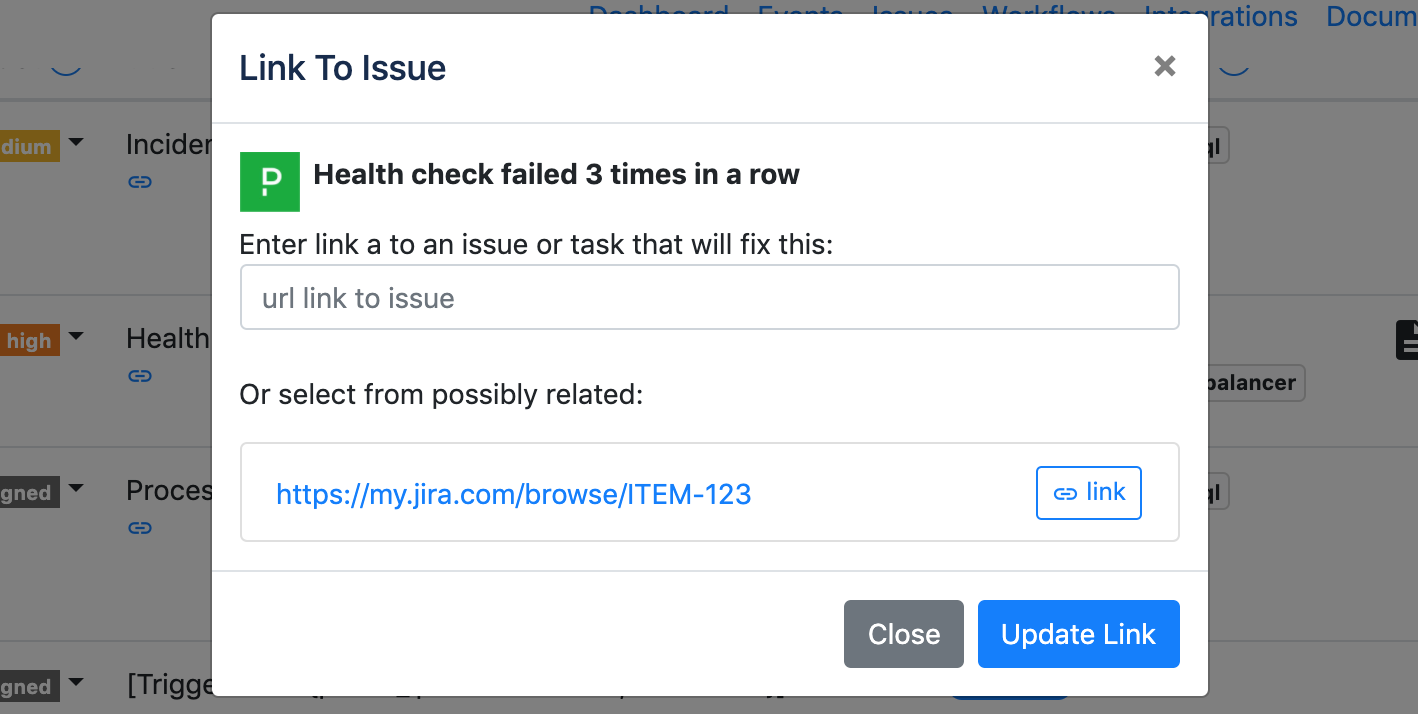
Task: Click the orange high severity badge
Action: [x=29, y=340]
